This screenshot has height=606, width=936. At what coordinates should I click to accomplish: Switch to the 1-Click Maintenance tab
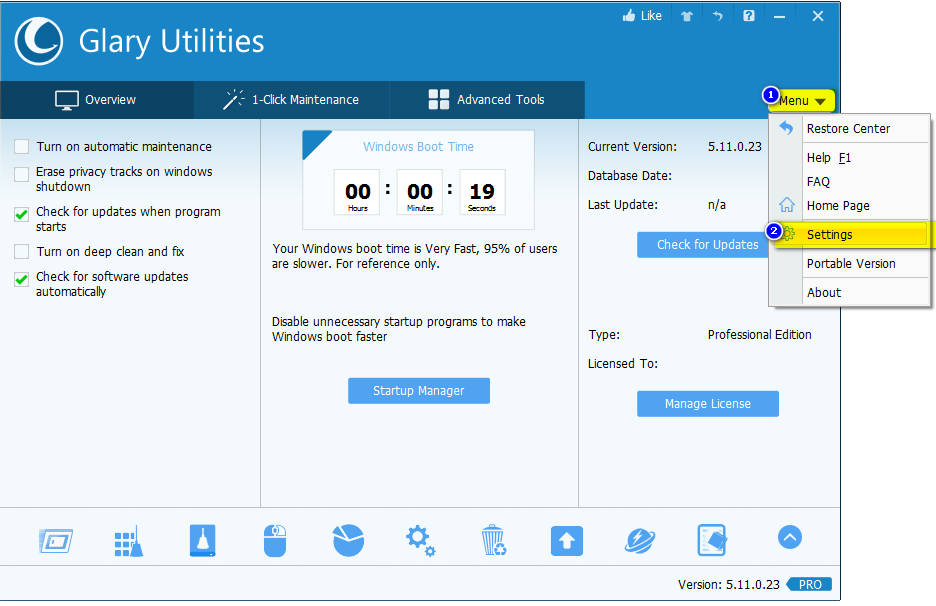tap(291, 100)
